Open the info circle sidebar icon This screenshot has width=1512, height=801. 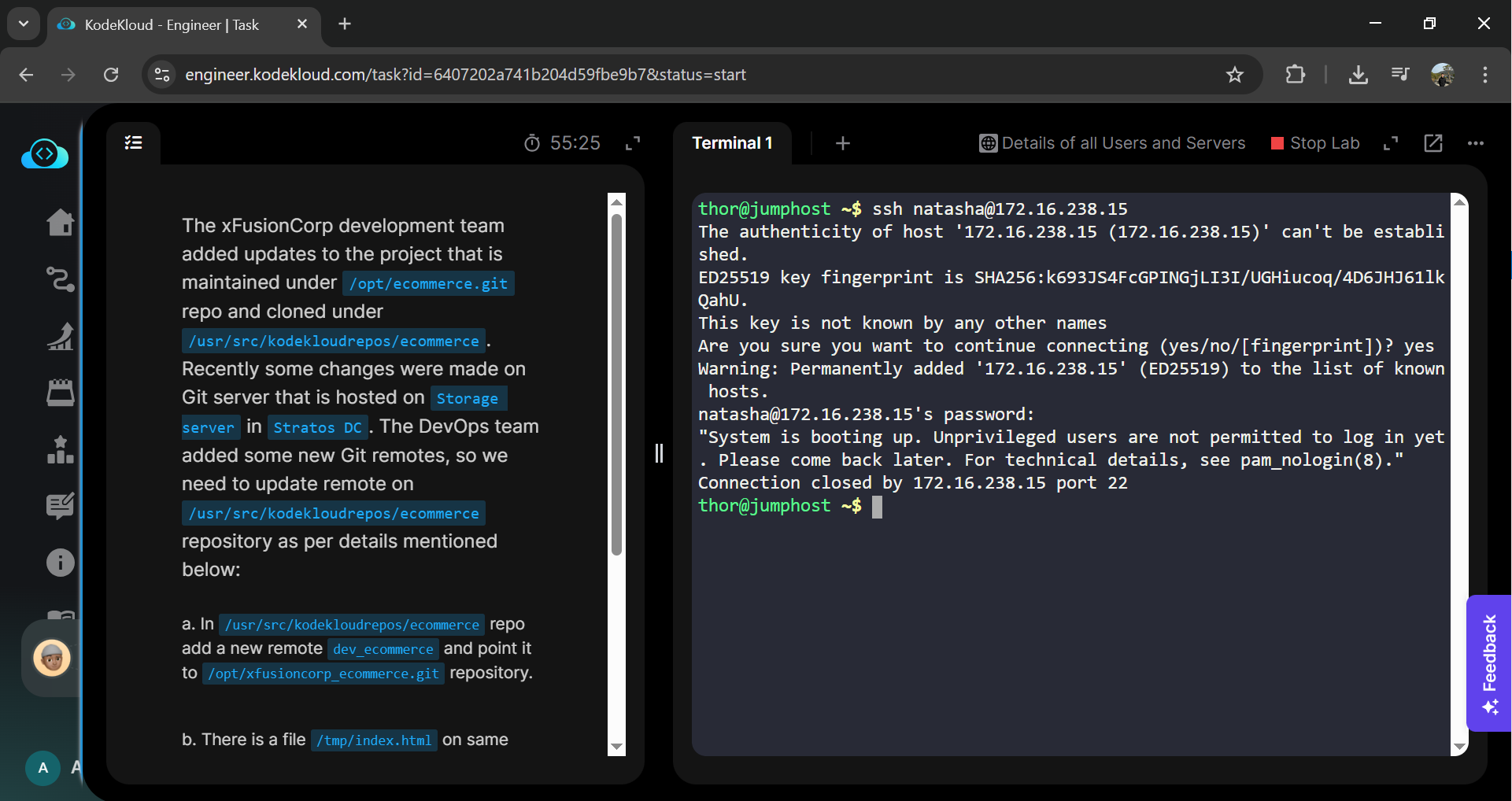click(x=61, y=563)
